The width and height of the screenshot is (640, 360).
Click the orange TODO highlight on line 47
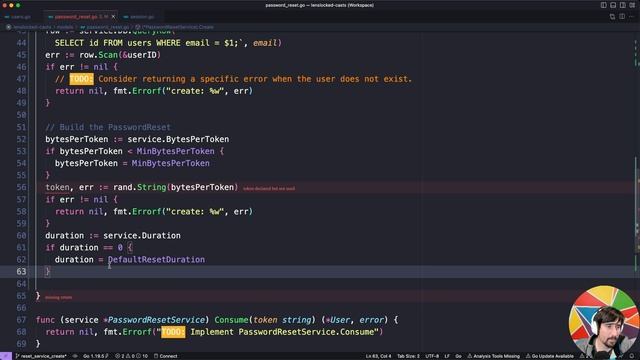click(x=81, y=79)
